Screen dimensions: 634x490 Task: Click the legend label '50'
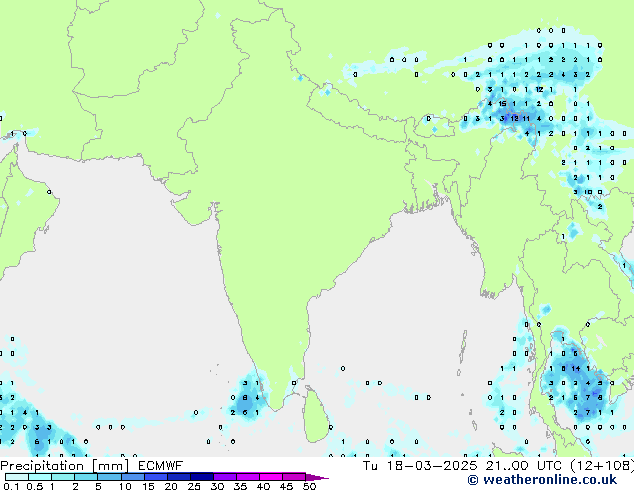(309, 486)
